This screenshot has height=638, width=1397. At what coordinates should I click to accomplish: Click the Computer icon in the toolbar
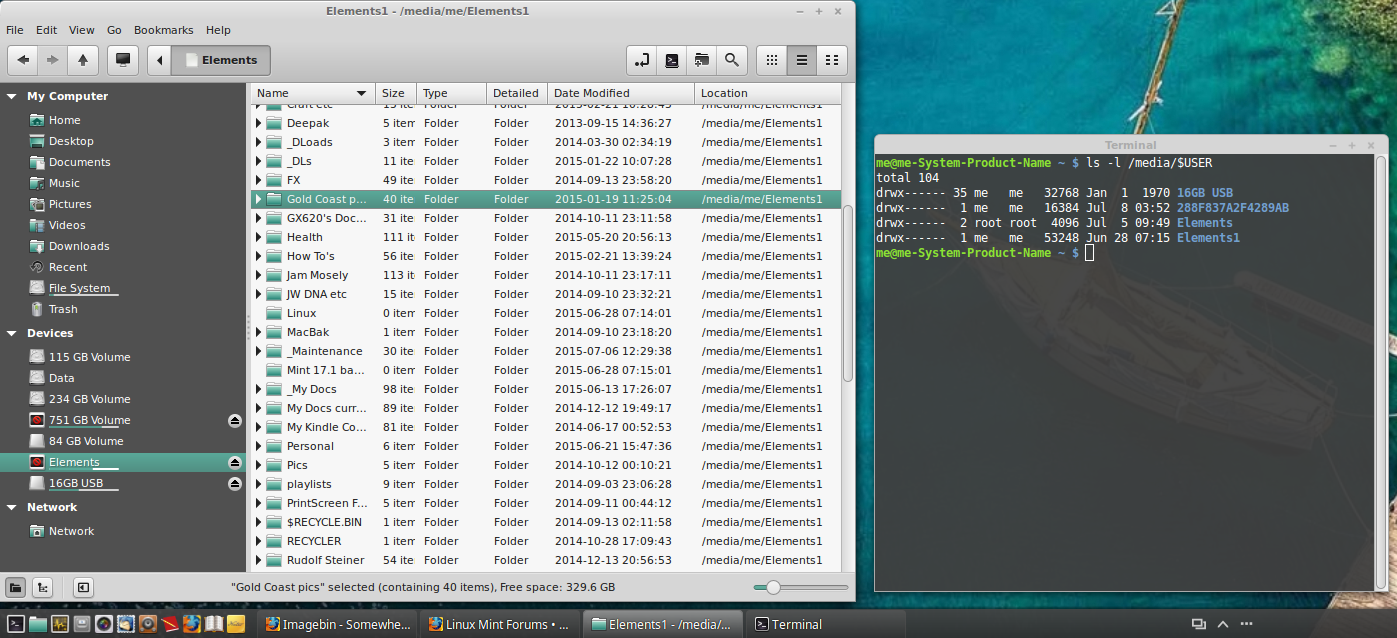(x=123, y=60)
